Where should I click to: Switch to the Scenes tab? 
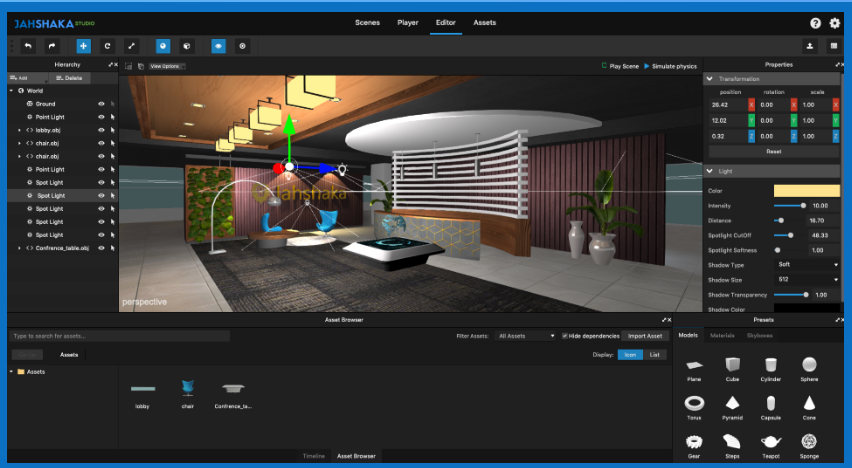point(367,22)
